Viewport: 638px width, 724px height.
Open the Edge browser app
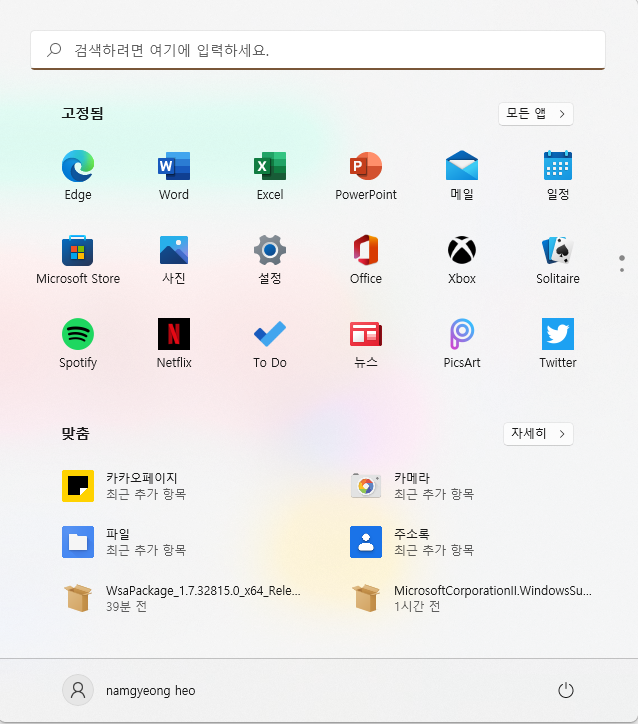[x=78, y=175]
